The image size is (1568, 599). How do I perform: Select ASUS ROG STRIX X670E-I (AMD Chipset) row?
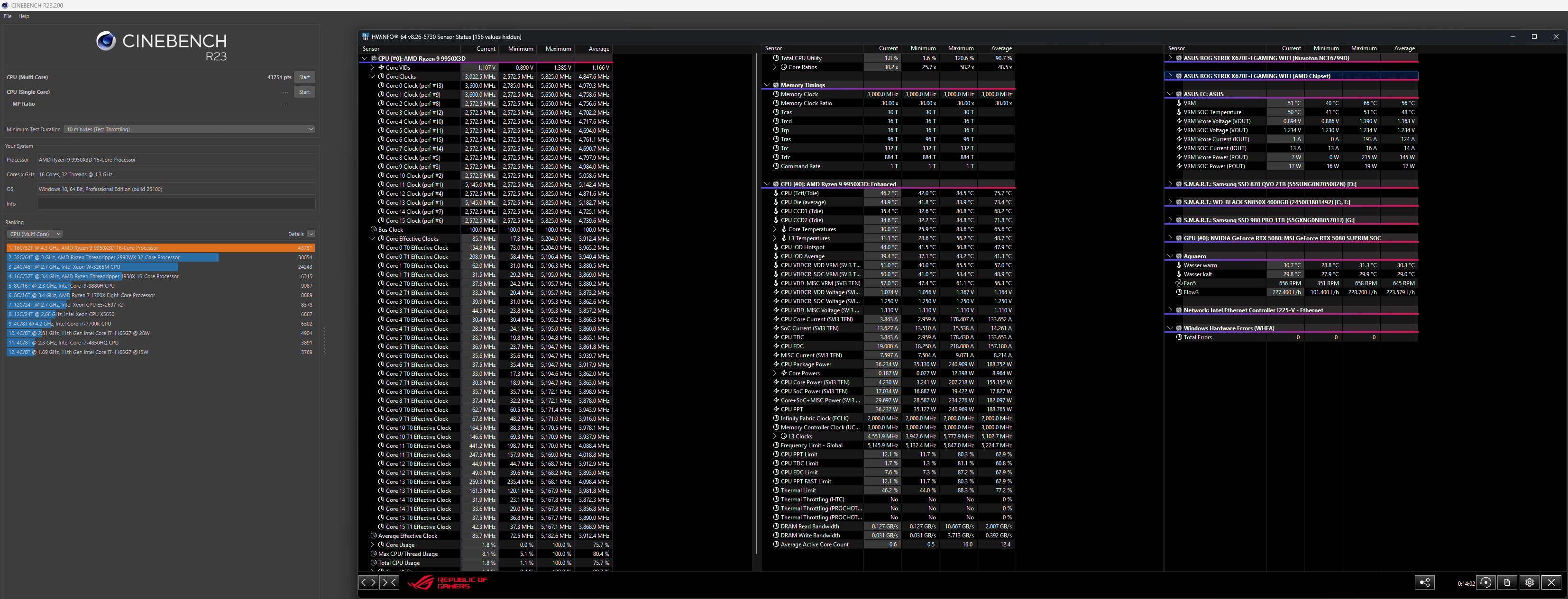click(1292, 76)
